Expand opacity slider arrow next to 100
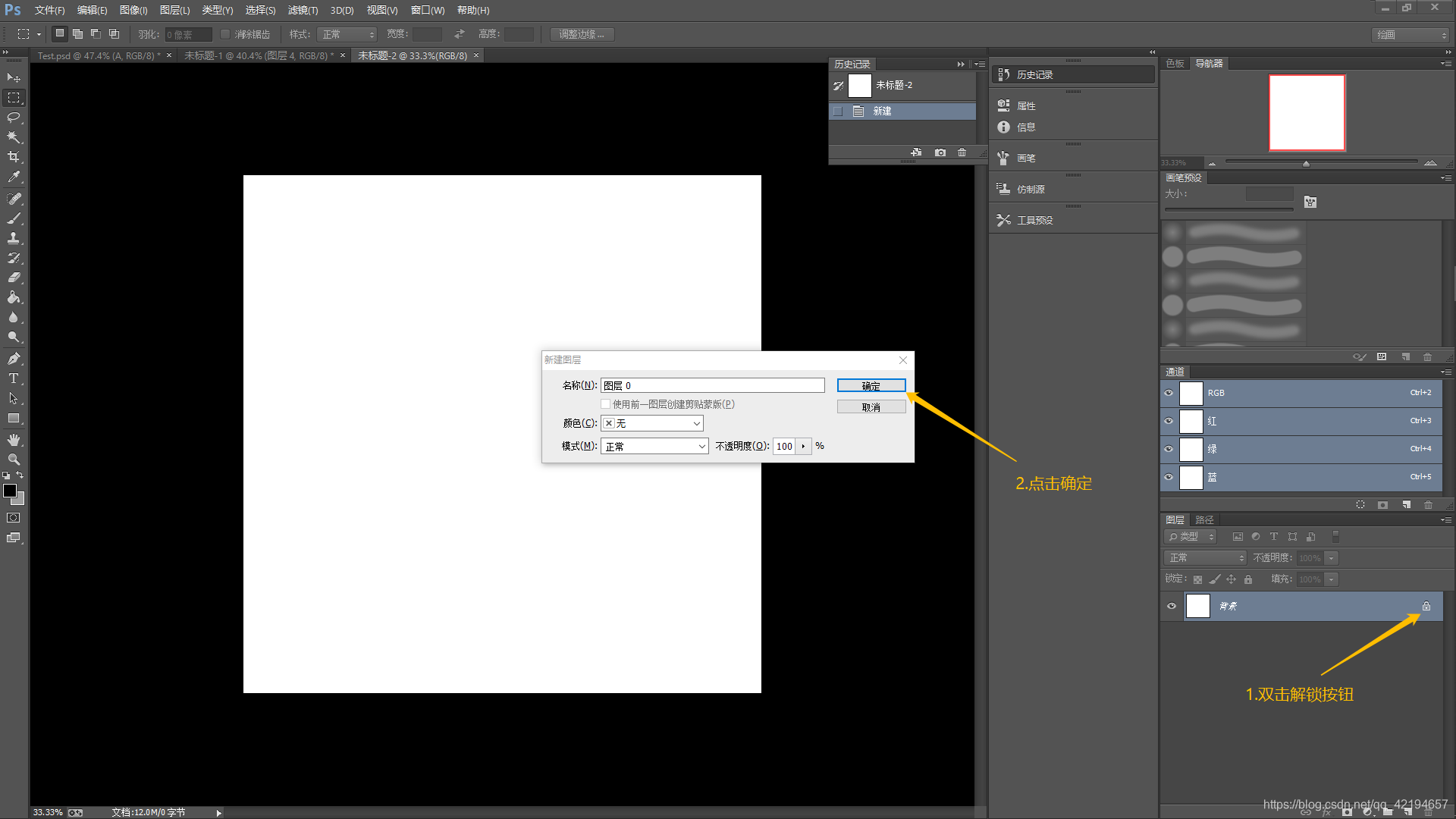 [x=803, y=446]
